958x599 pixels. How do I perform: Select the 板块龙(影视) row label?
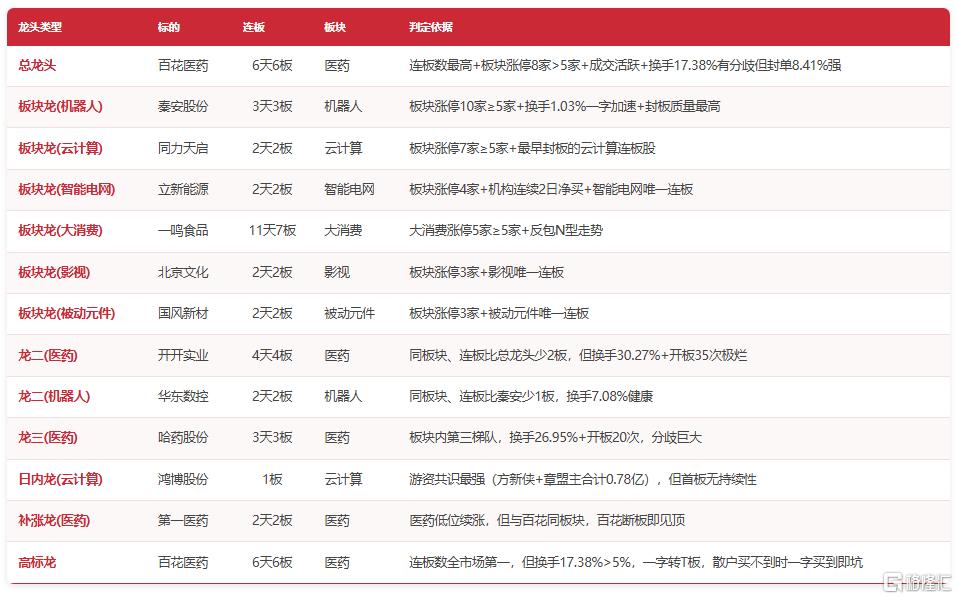54,273
